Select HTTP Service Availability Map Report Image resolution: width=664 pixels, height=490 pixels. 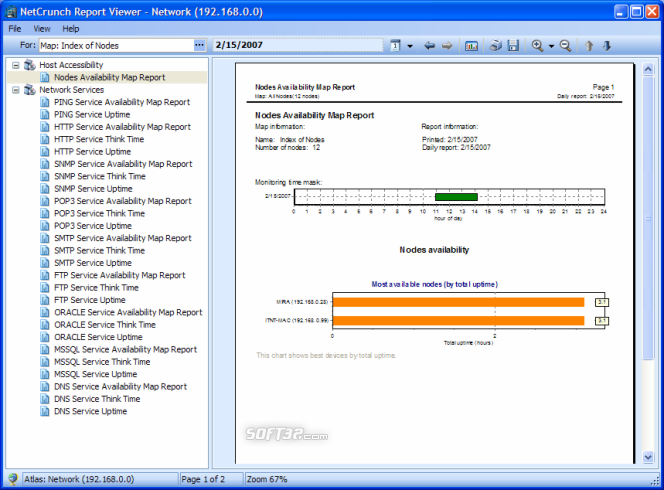(x=122, y=127)
